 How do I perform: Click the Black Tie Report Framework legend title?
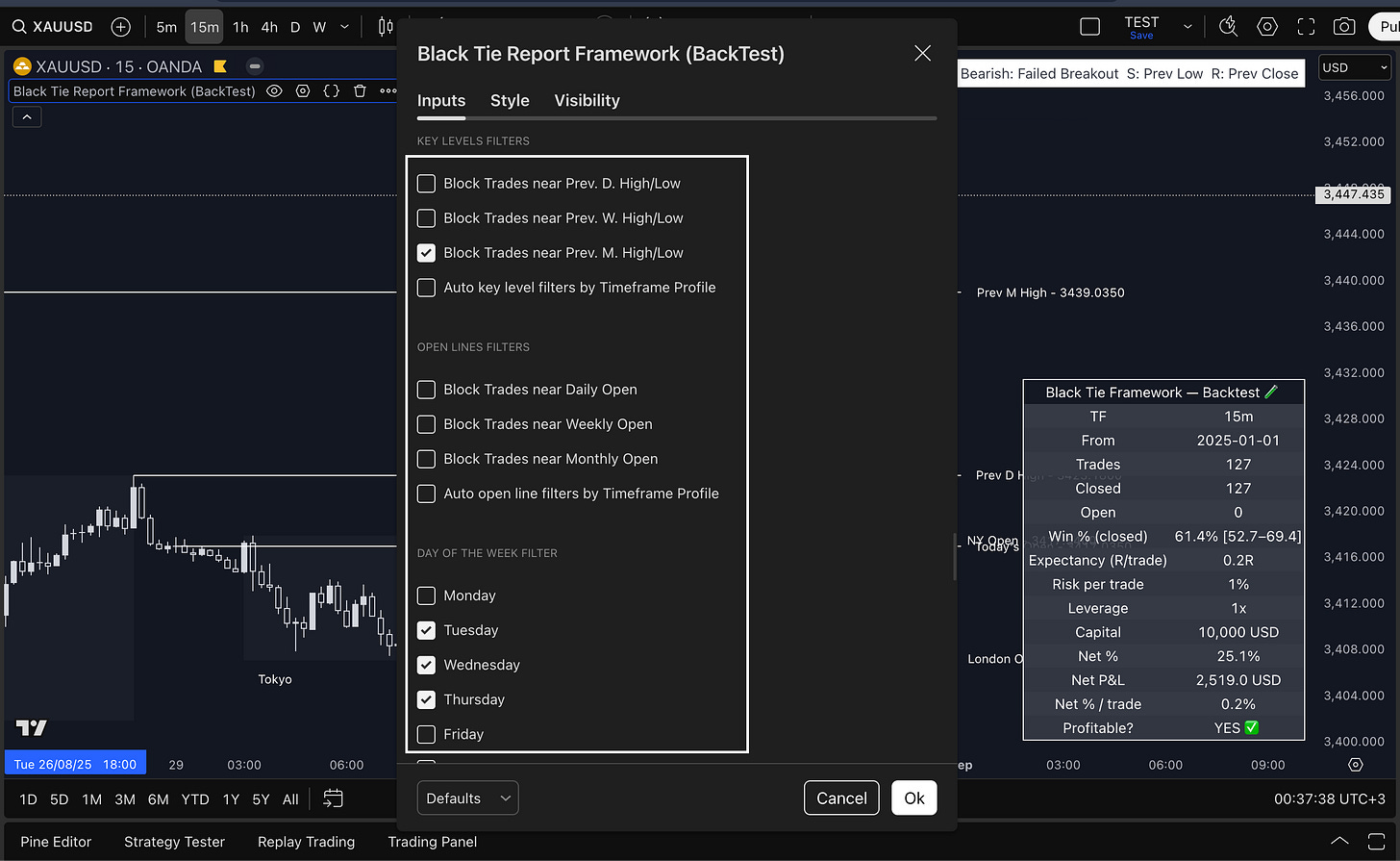pyautogui.click(x=135, y=91)
